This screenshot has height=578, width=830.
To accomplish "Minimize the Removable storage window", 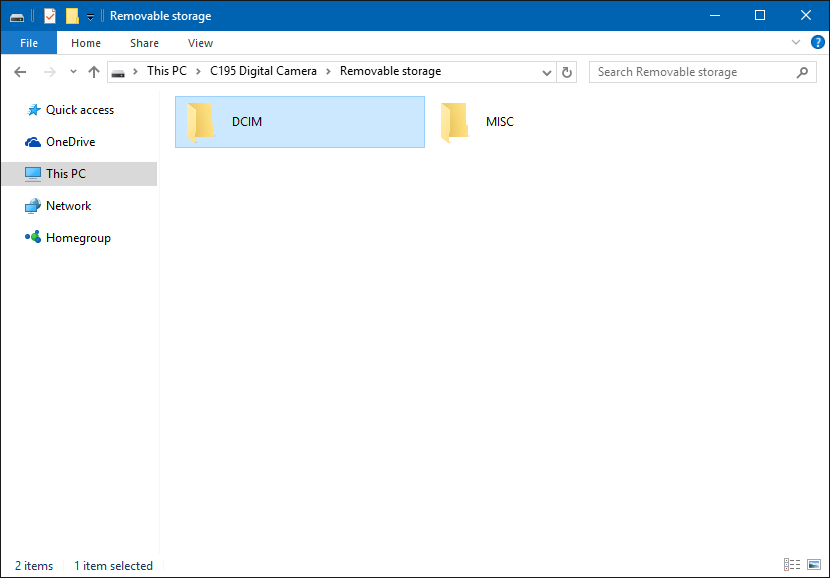I will 714,15.
